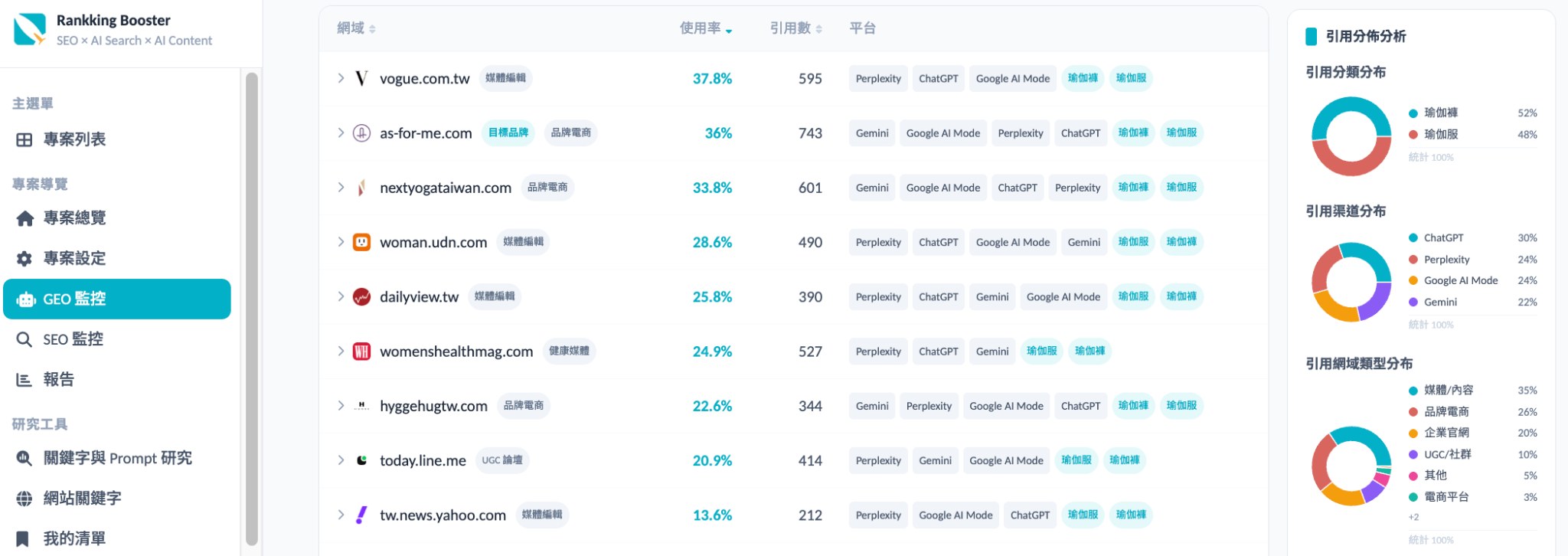Click the 引用網域類型分布 donut chart
The image size is (1568, 556).
point(1351,466)
